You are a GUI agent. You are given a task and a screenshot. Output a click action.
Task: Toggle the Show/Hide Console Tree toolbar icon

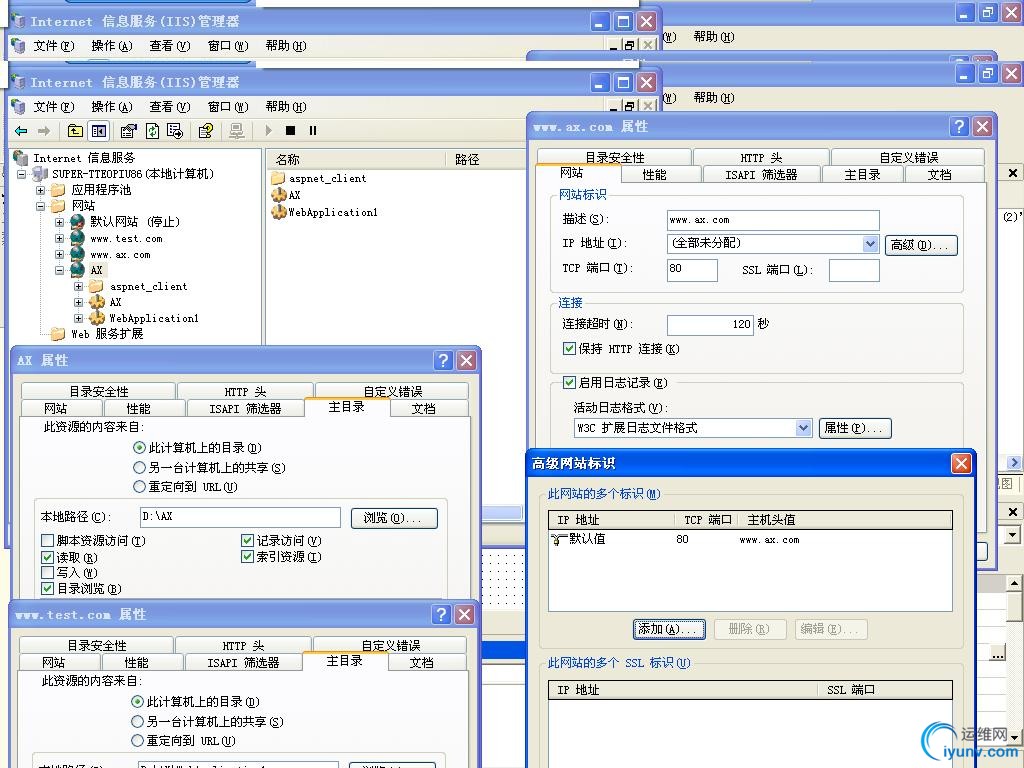point(99,131)
